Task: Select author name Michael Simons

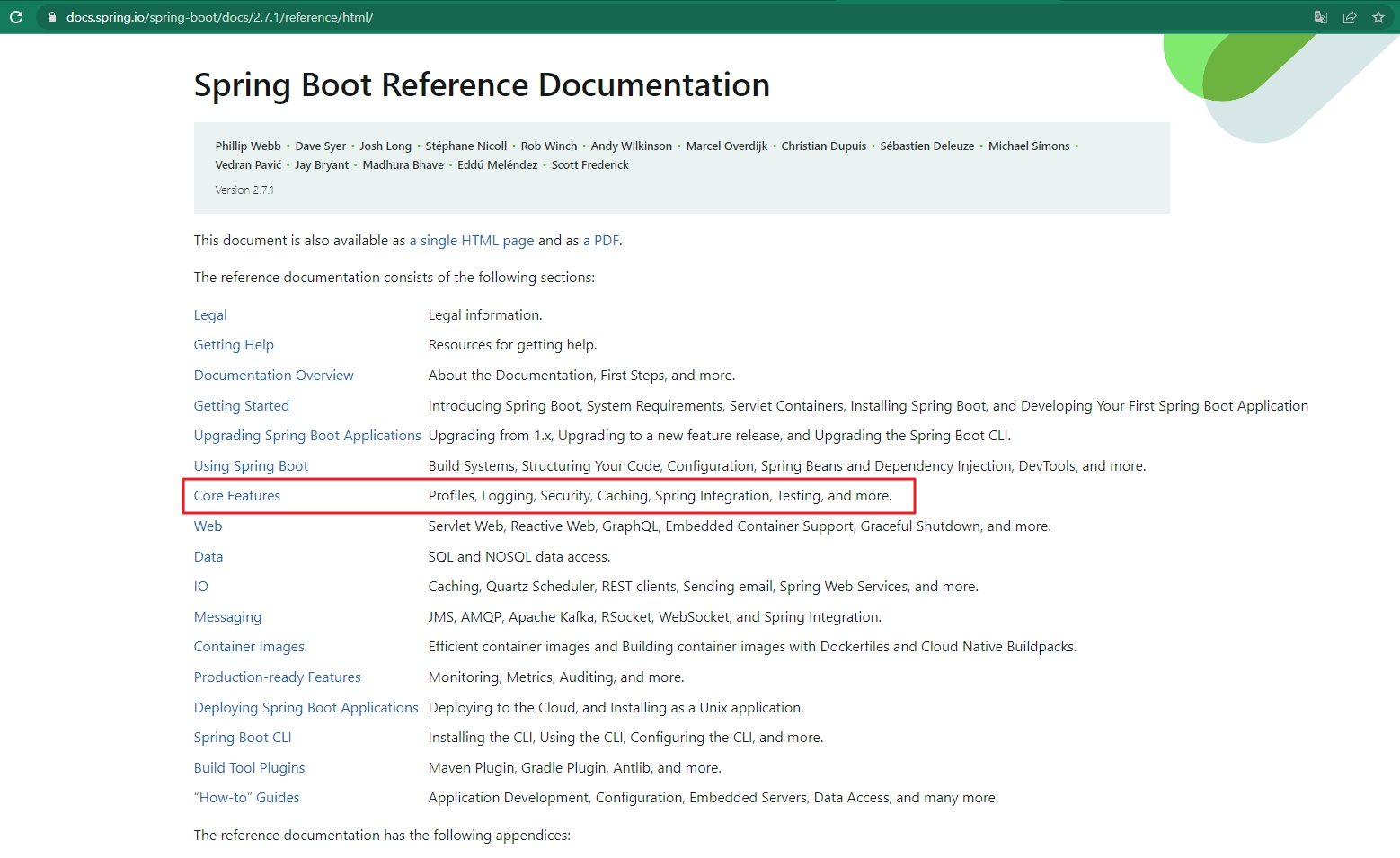Action: (1029, 146)
